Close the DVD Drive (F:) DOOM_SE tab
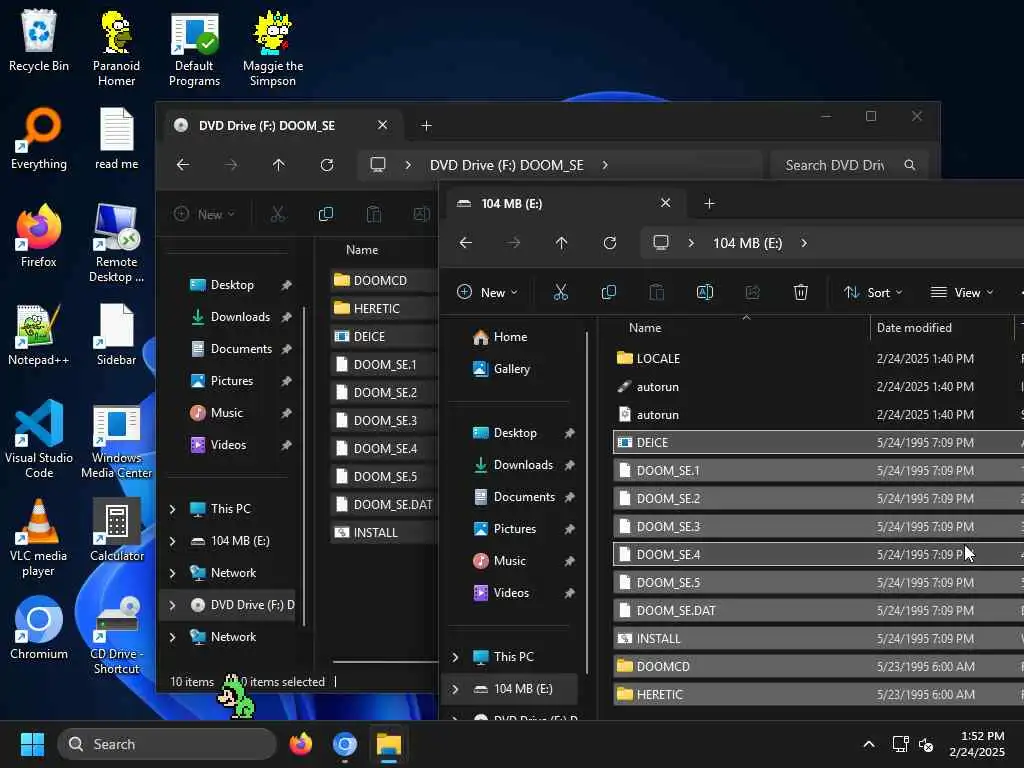Viewport: 1024px width, 768px height. [383, 125]
